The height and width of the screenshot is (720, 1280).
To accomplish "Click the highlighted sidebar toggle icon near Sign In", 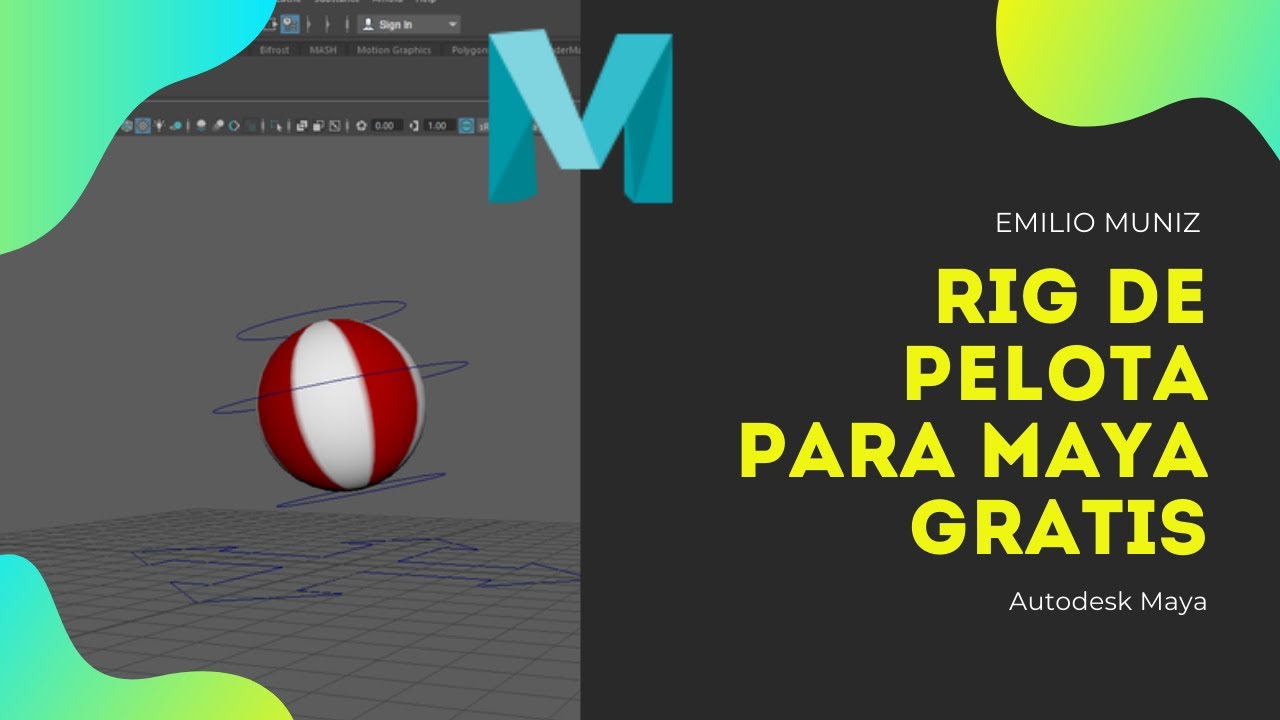I will 290,22.
